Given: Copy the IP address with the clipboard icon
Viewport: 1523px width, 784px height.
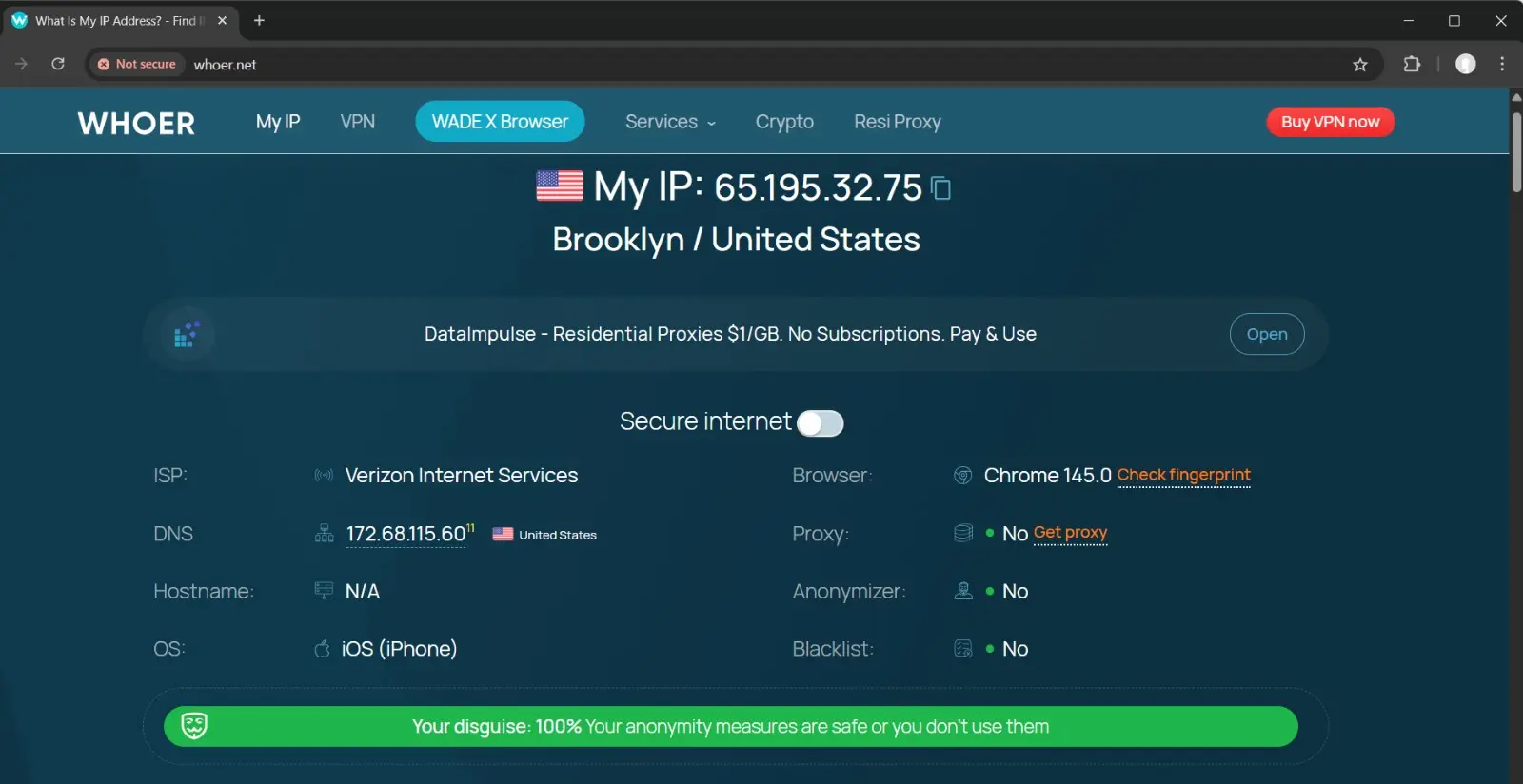Looking at the screenshot, I should (x=941, y=188).
